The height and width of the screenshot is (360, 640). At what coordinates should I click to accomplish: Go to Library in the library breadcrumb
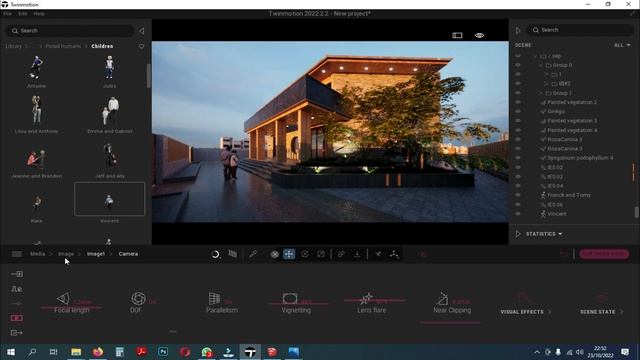coord(13,46)
